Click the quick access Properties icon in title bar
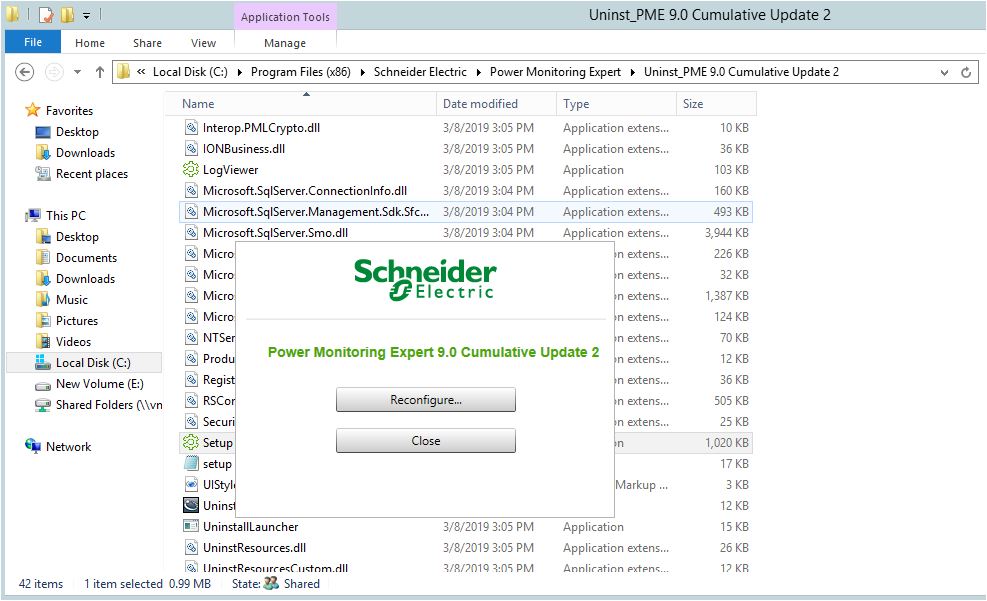 pyautogui.click(x=46, y=14)
